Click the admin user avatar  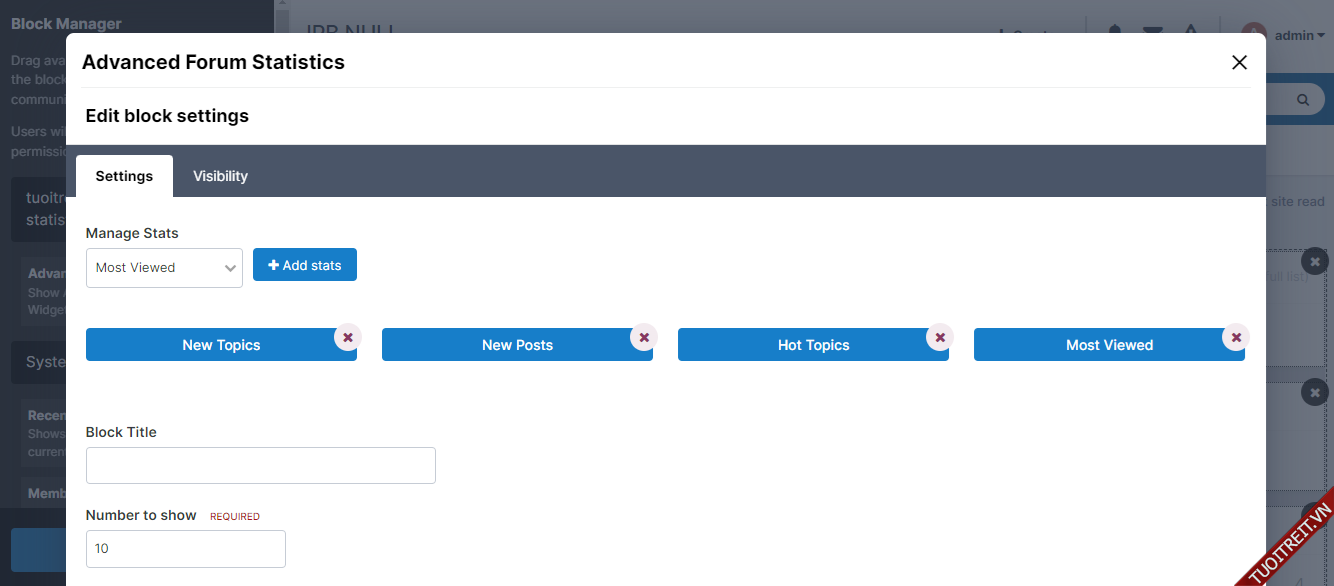pyautogui.click(x=1253, y=35)
